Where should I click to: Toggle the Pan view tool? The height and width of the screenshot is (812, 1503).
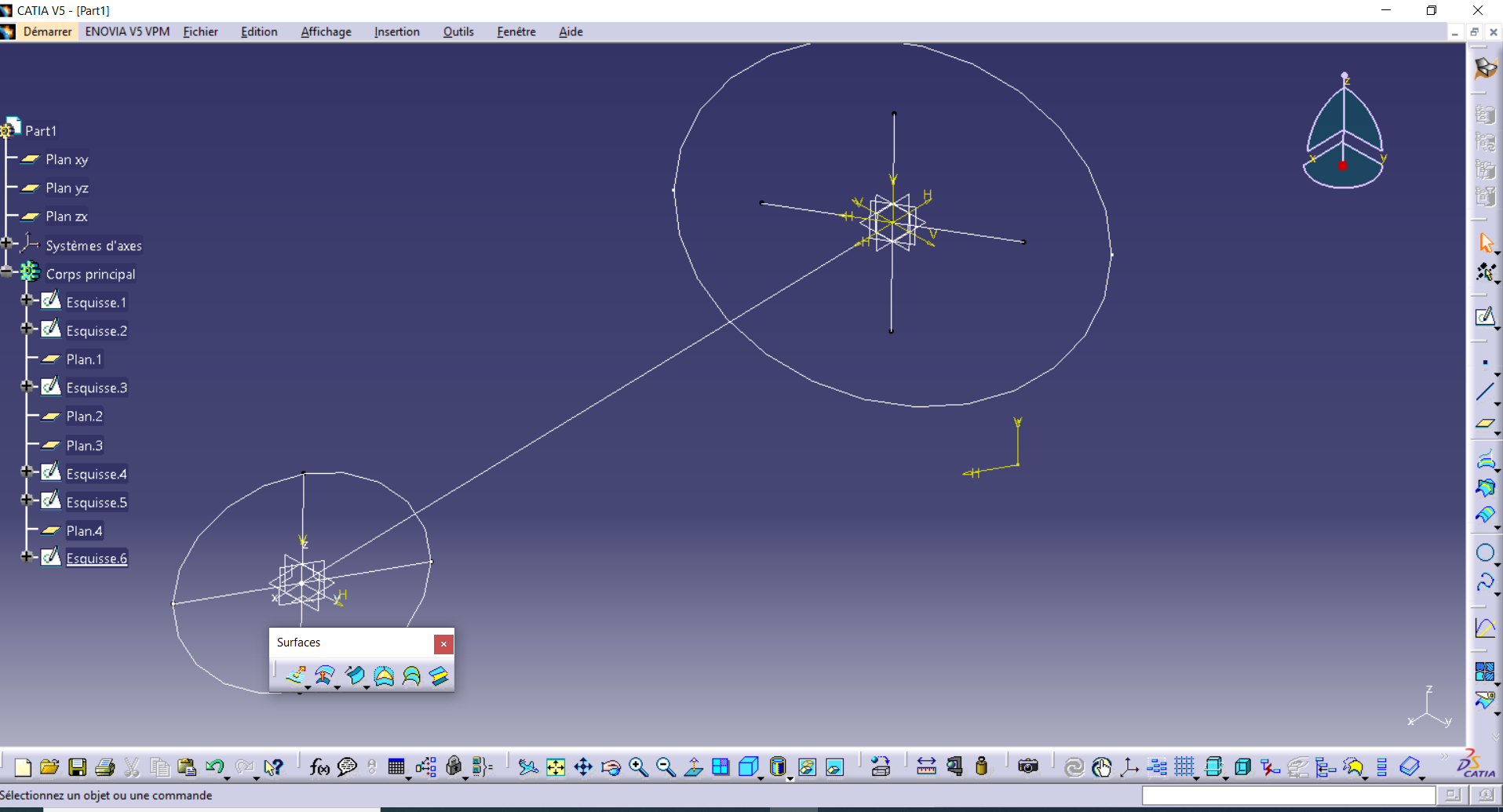tap(583, 766)
